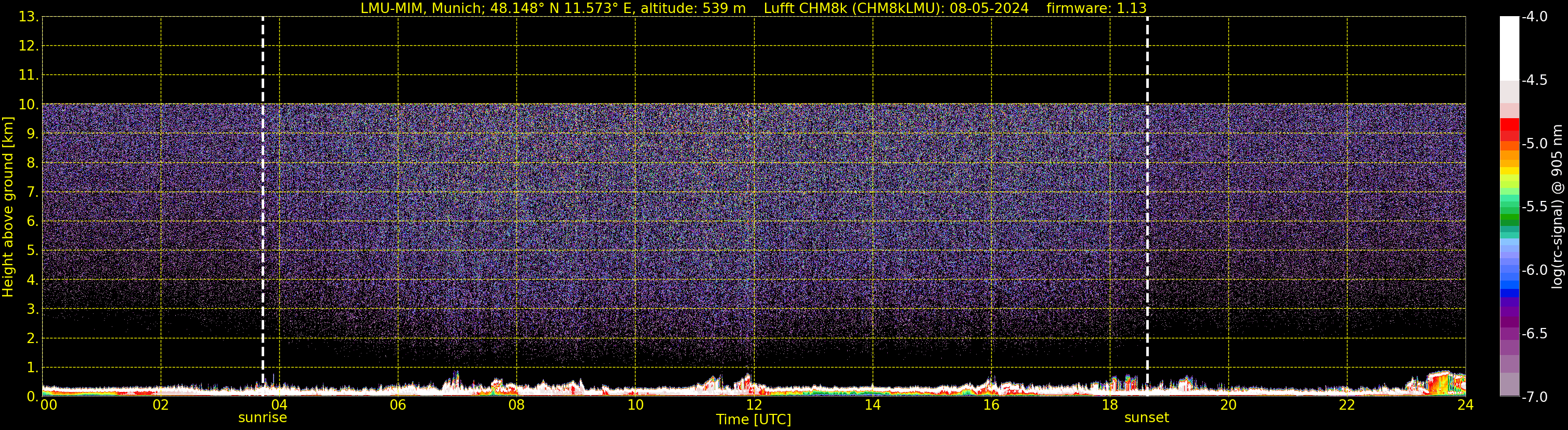Click the '9.' height tick label
Image resolution: width=1568 pixels, height=430 pixels.
coord(32,134)
